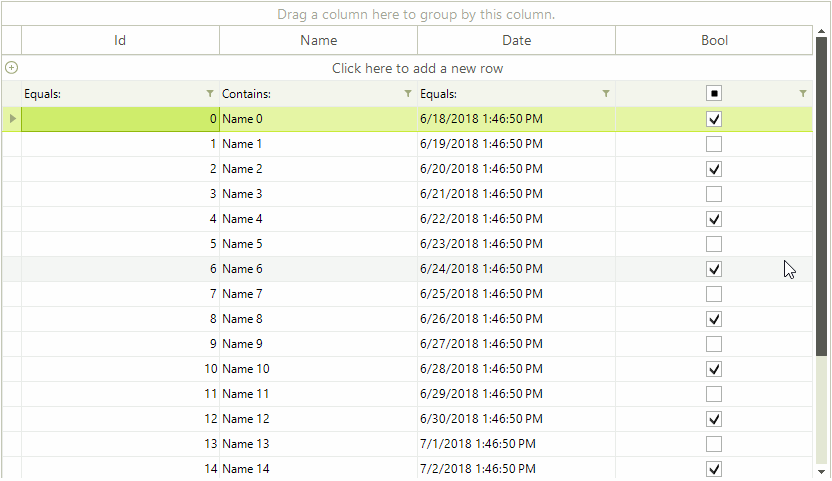Check the Bool checkbox for Name 13
832x481 pixels.
[x=714, y=444]
